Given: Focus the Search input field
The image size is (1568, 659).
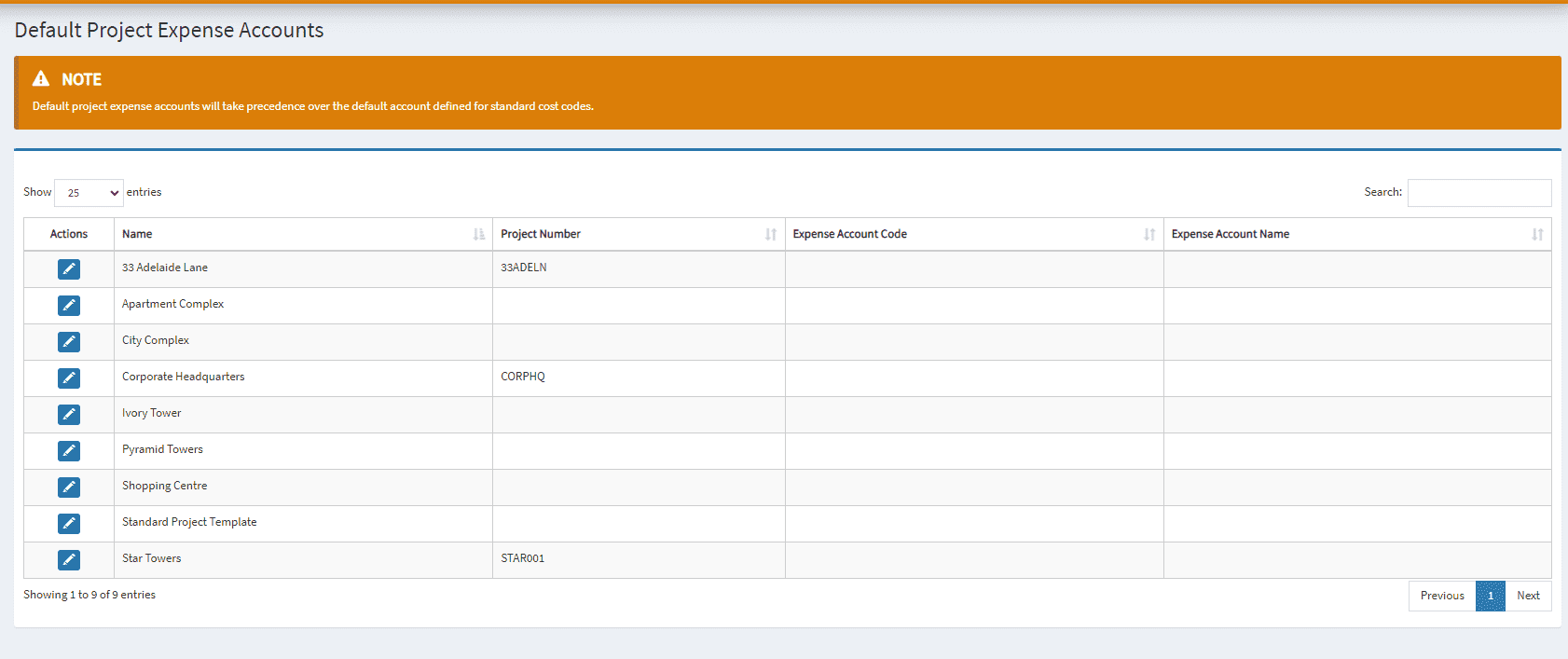Looking at the screenshot, I should click(1479, 193).
